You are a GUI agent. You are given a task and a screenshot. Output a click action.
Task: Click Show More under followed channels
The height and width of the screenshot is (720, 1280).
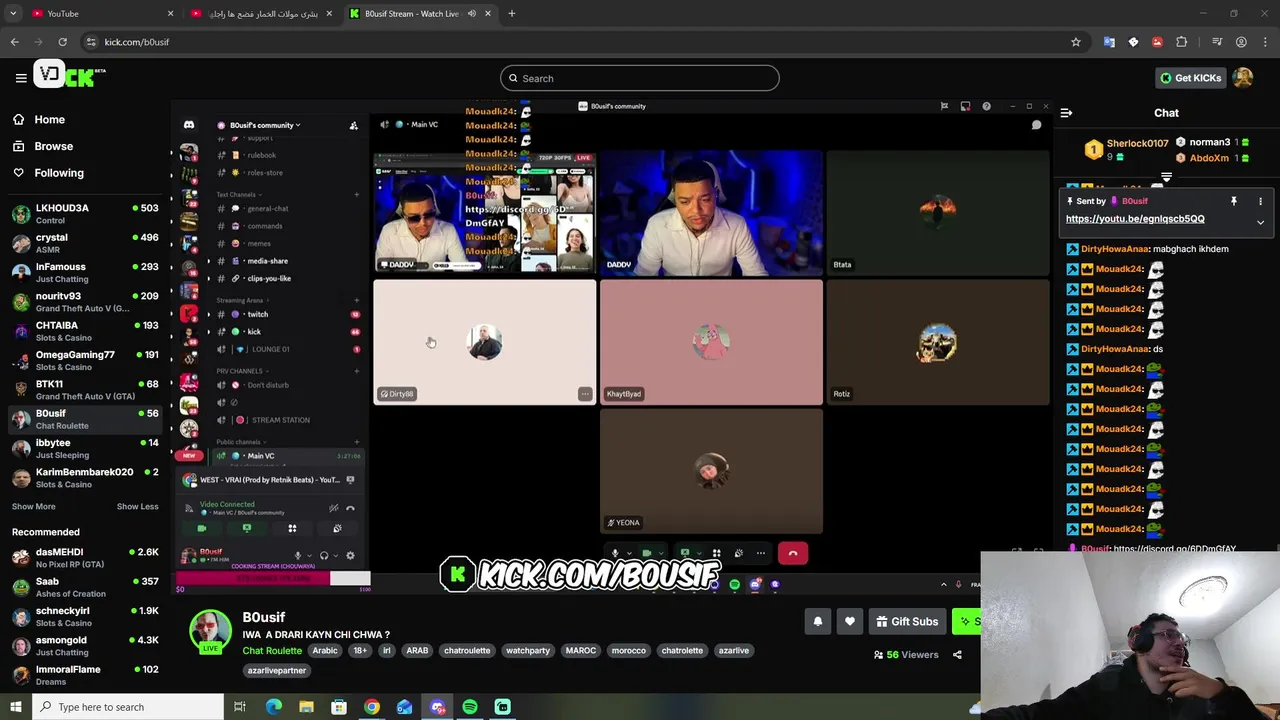[33, 506]
